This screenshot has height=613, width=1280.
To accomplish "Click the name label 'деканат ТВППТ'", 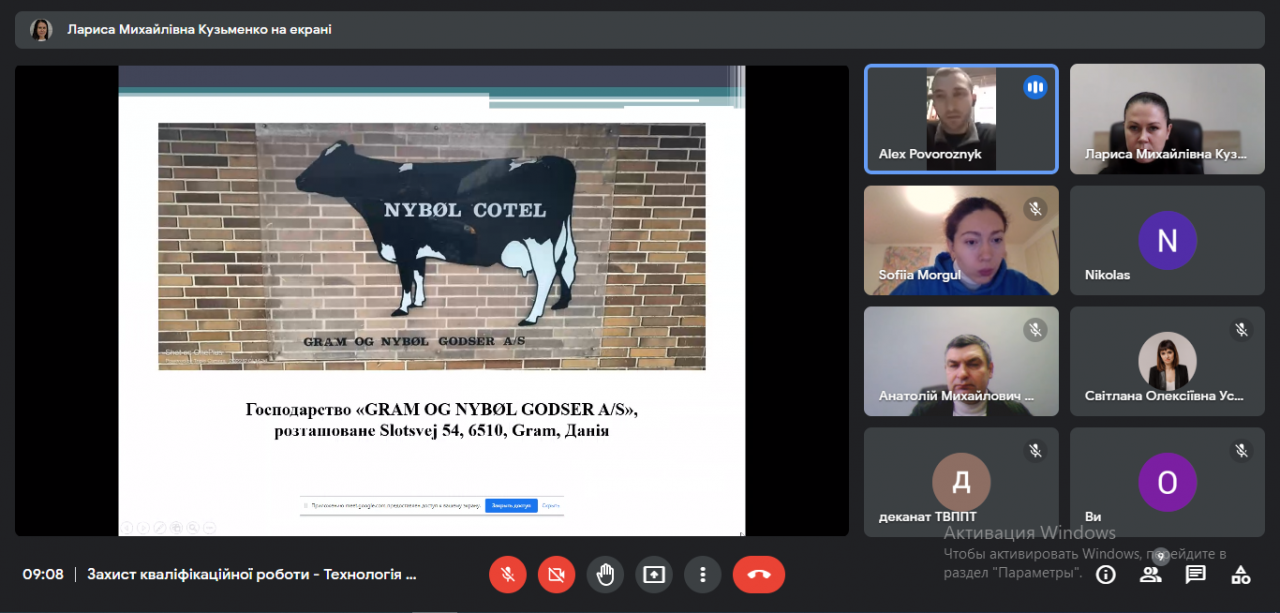I will tap(928, 517).
